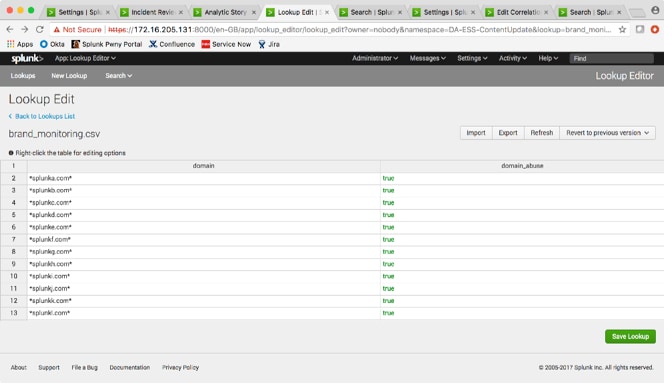Select the domain_abuse column header
The height and width of the screenshot is (383, 664).
(522, 166)
